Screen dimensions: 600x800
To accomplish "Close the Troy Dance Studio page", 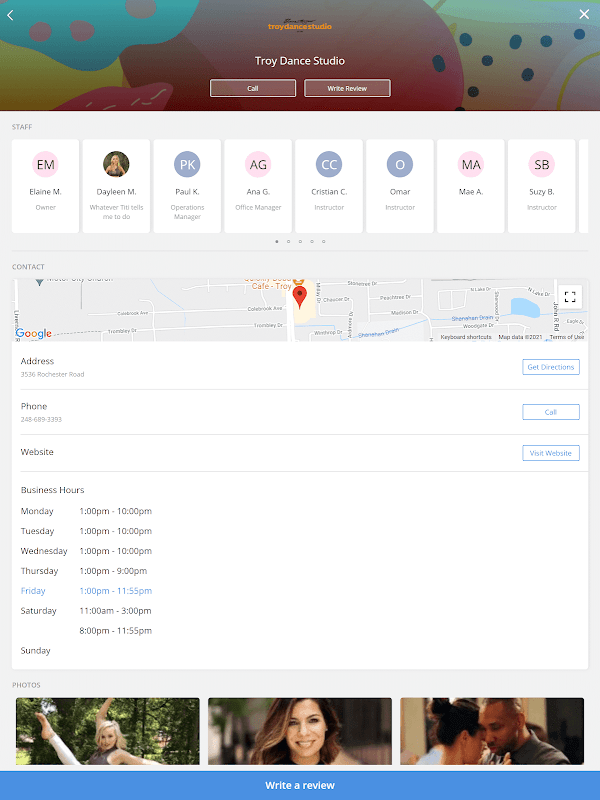I will pos(584,14).
